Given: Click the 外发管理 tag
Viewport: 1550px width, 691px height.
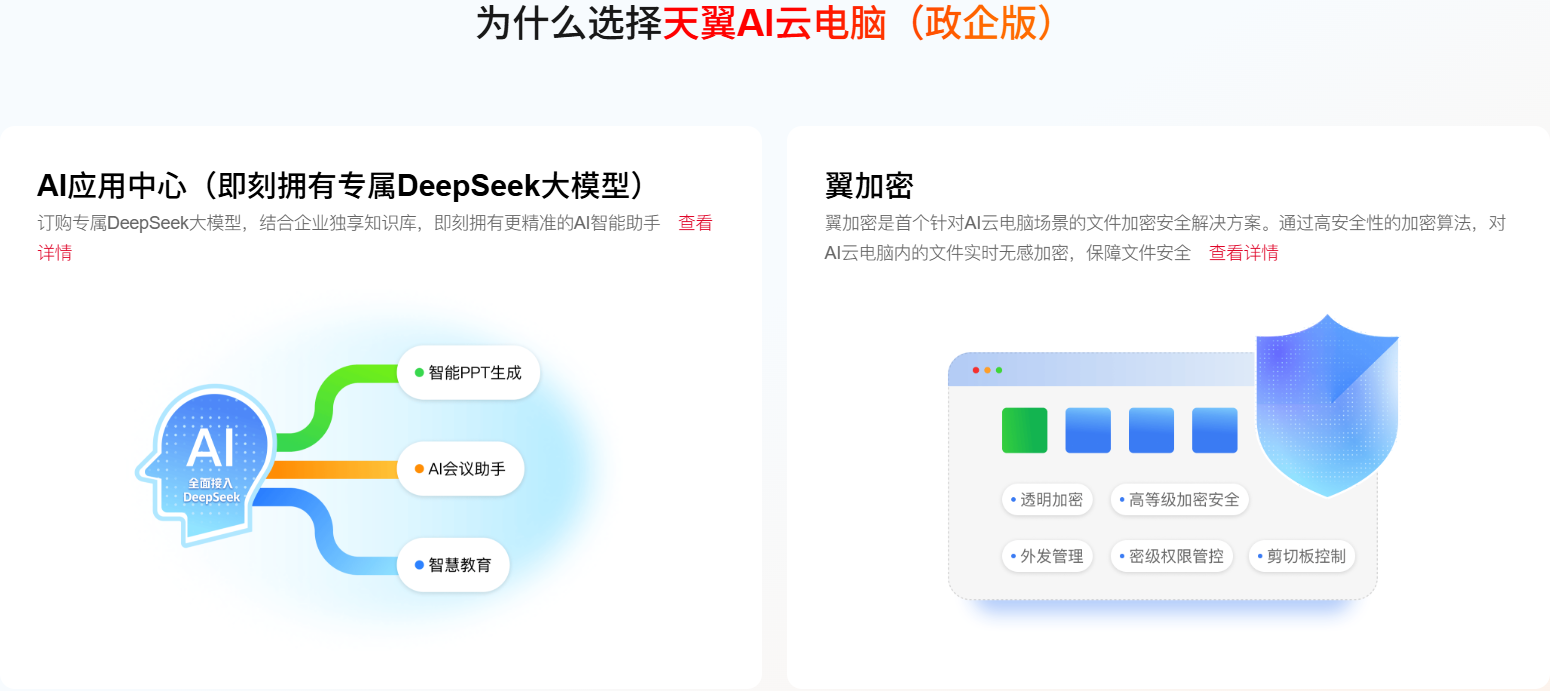Looking at the screenshot, I should click(x=1046, y=556).
